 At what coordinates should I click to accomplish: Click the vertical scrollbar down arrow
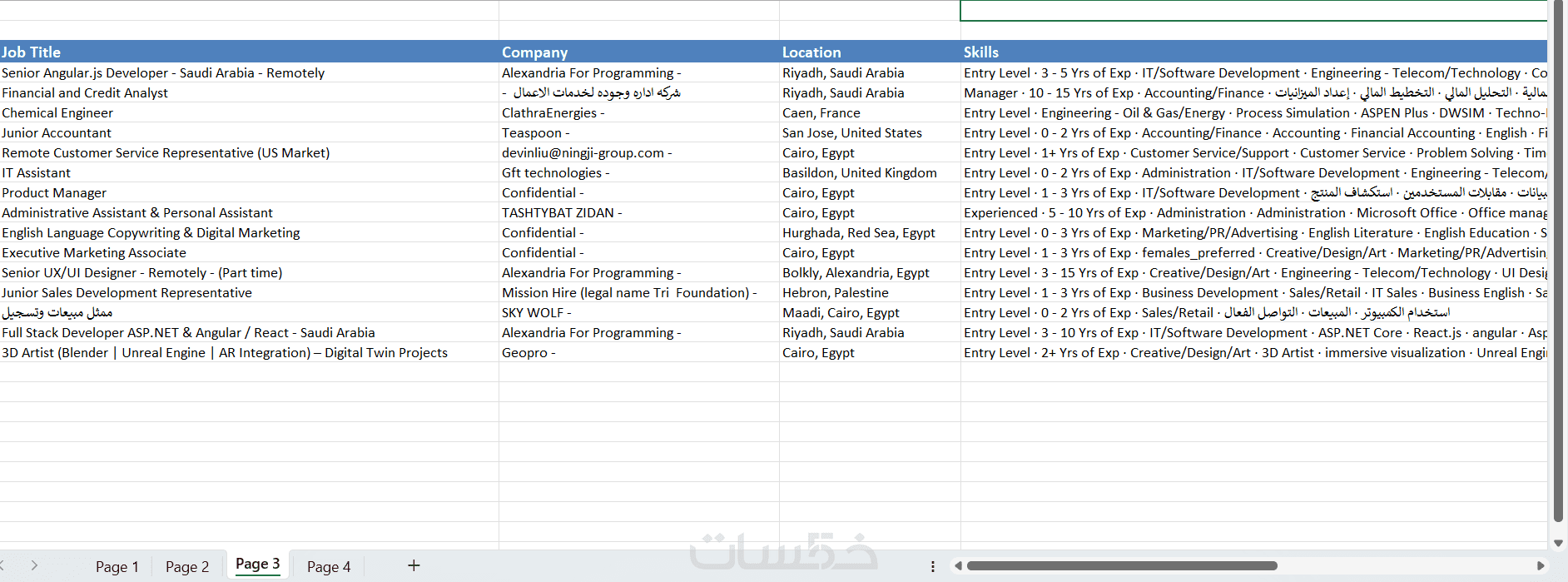(x=1558, y=543)
